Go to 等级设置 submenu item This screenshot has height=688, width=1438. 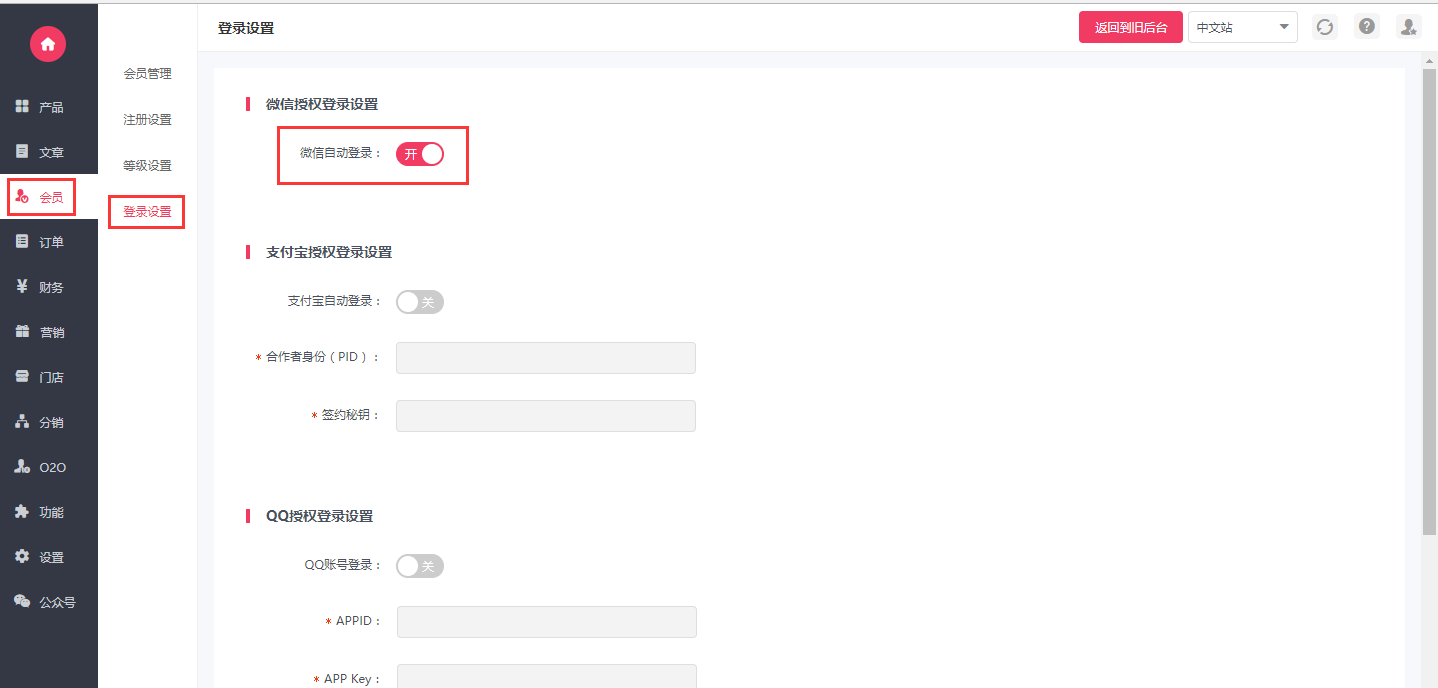tap(147, 166)
